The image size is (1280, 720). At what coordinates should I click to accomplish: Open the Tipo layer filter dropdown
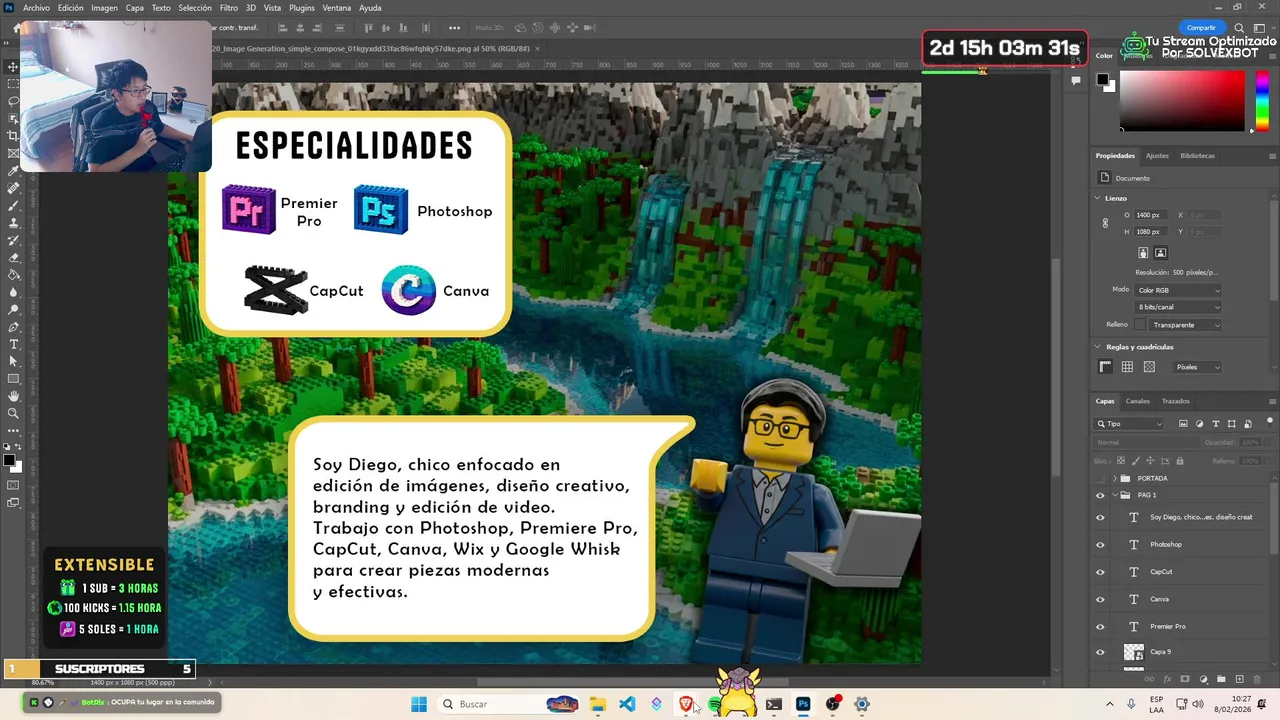[x=1130, y=424]
